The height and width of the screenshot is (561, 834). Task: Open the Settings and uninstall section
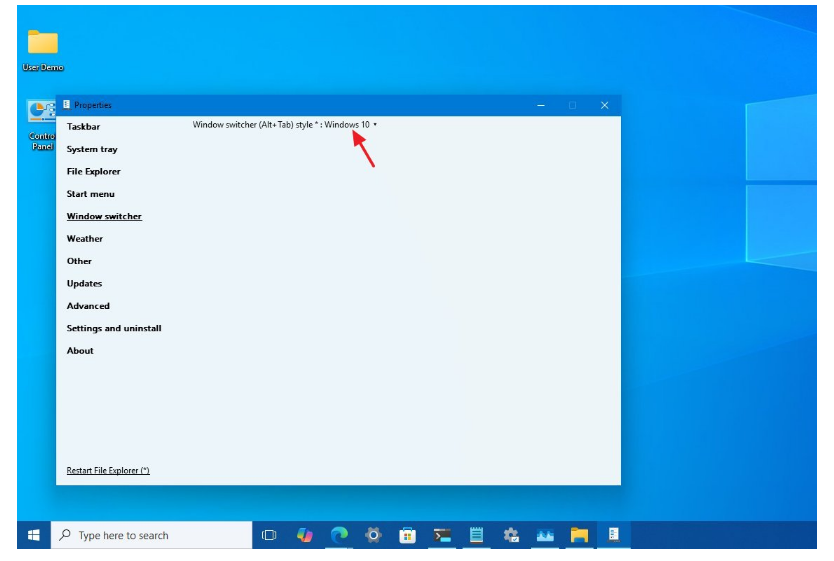pyautogui.click(x=114, y=328)
